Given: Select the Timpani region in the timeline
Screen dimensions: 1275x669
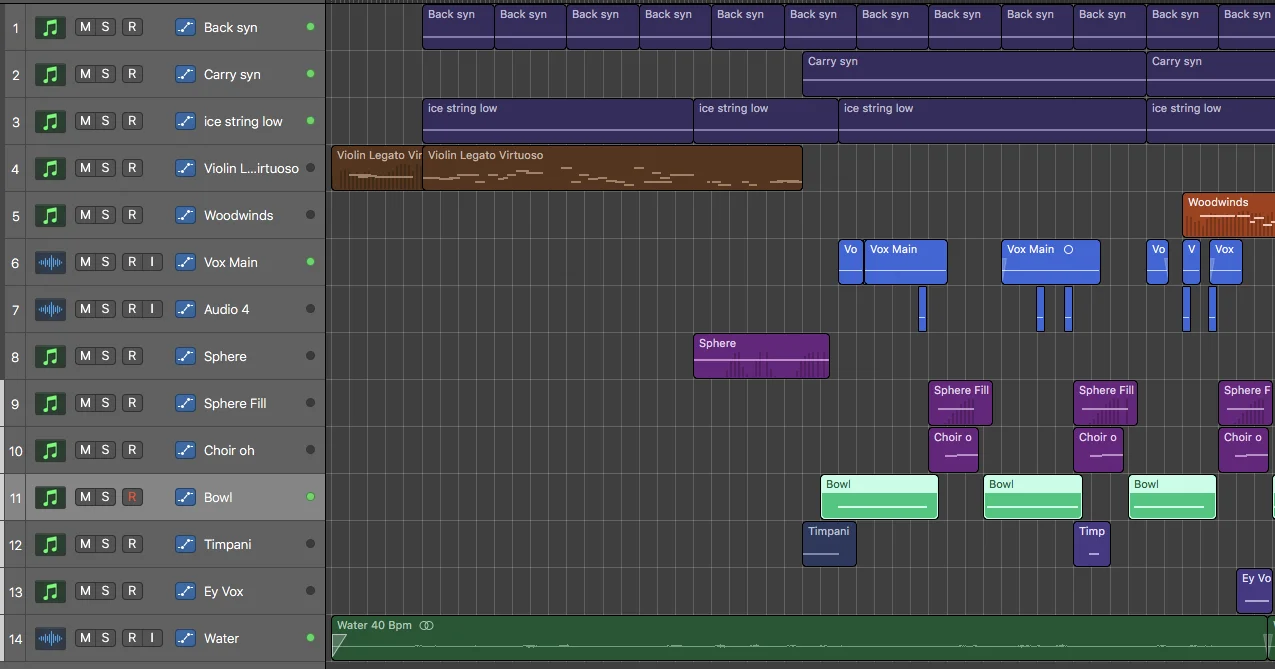Looking at the screenshot, I should [x=829, y=544].
